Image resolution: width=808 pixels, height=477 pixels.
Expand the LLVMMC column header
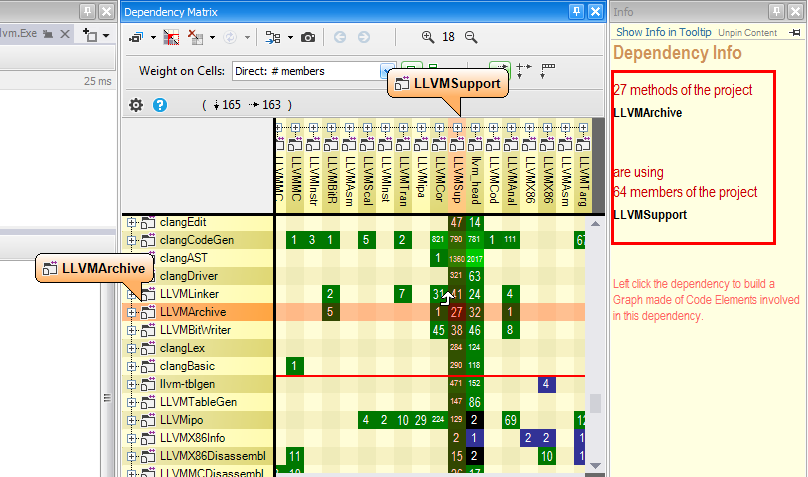295,127
